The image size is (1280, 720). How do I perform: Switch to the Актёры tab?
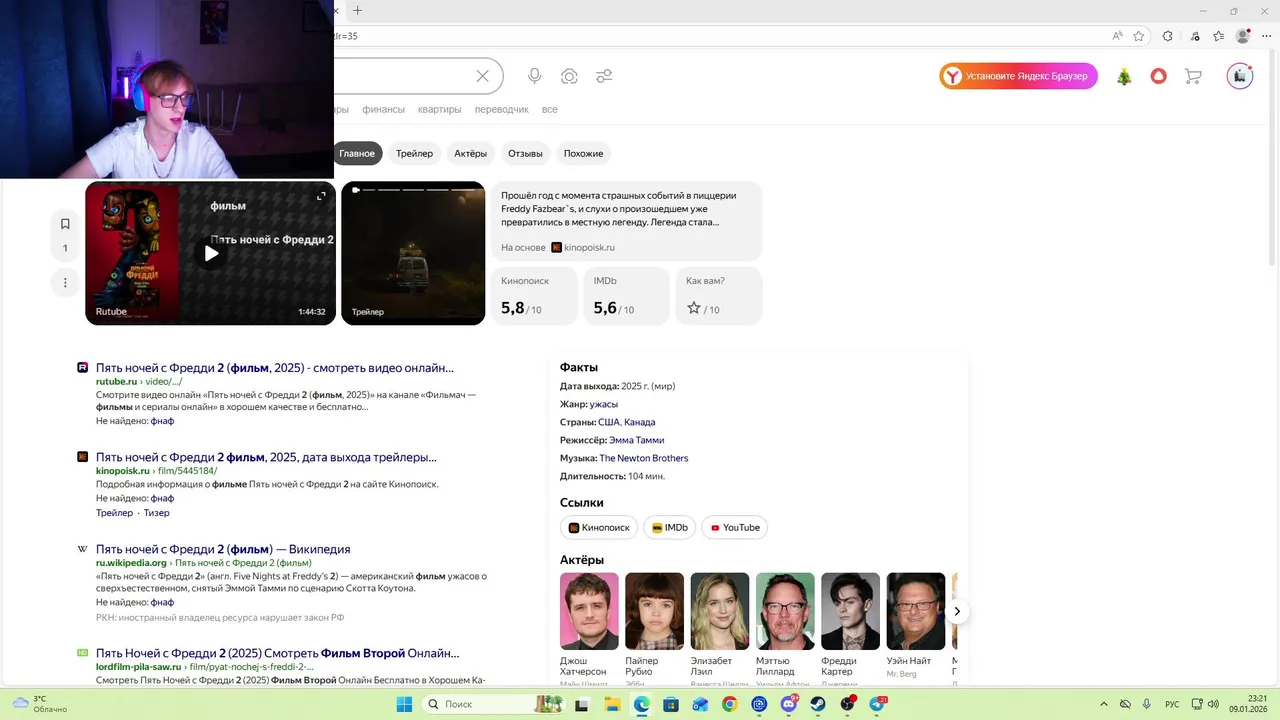[470, 153]
